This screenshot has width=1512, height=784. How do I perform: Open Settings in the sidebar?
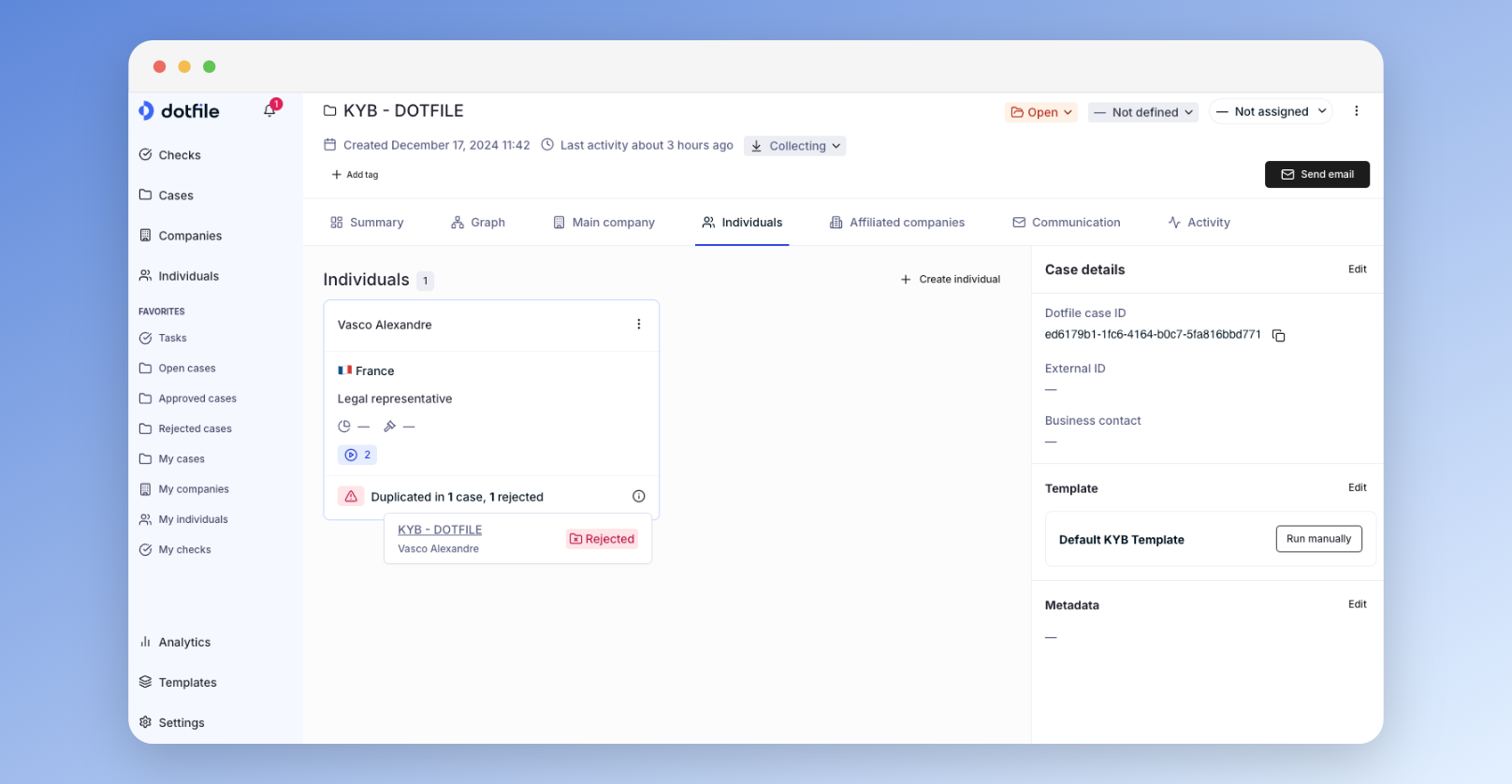[171, 722]
